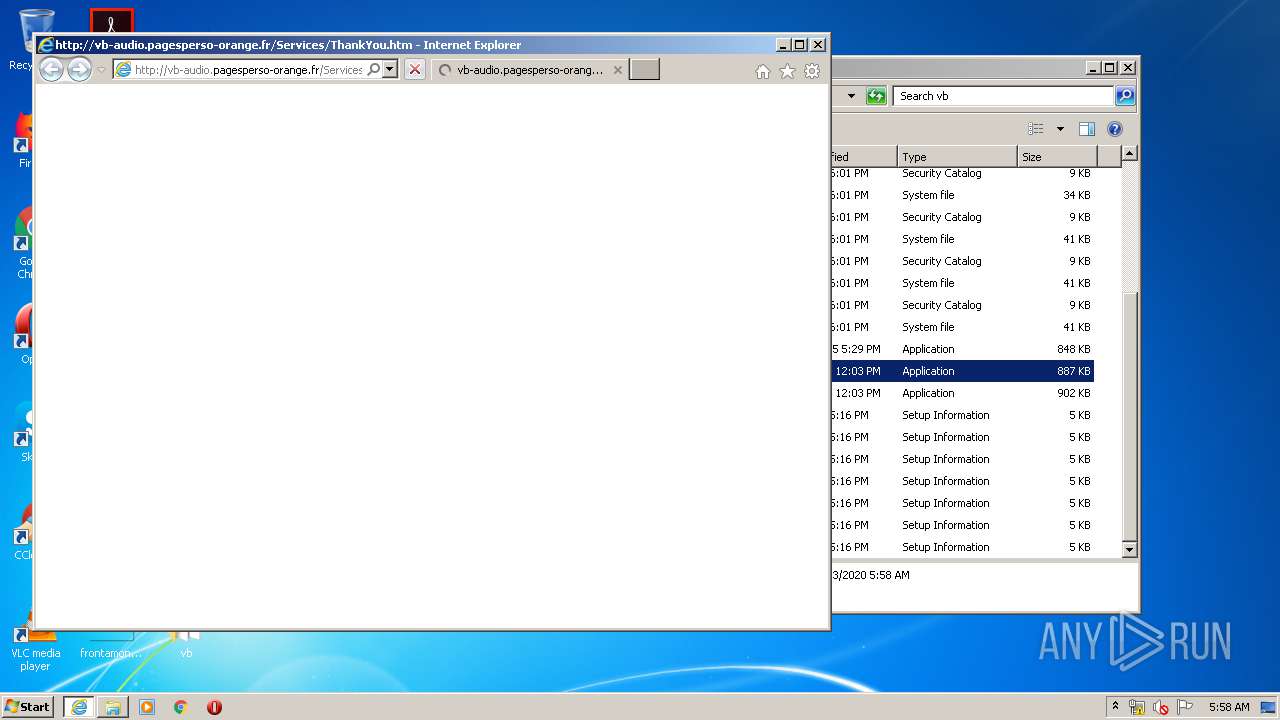
Task: Click scroll down arrow in Explorer list
Action: point(1129,549)
